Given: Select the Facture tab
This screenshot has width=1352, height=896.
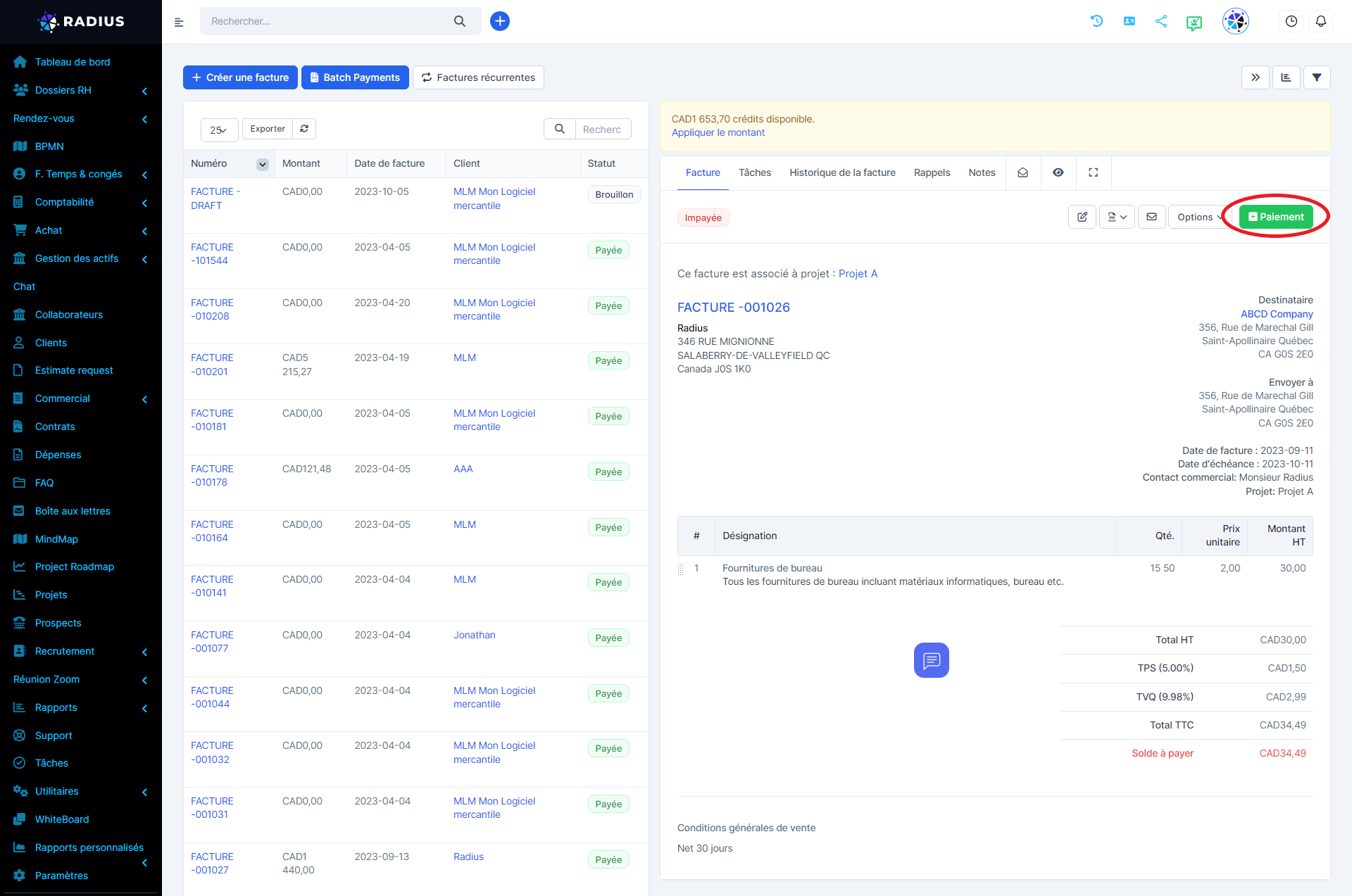Looking at the screenshot, I should (703, 172).
